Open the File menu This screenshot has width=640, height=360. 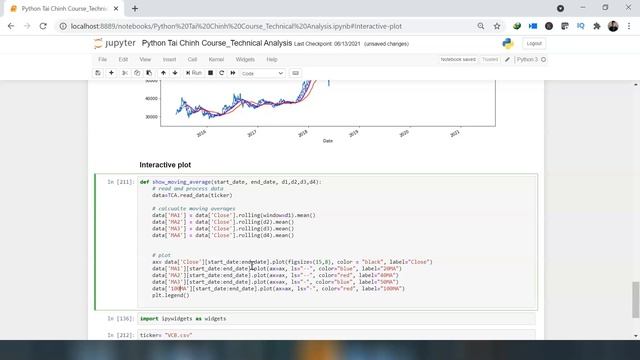[x=102, y=60]
